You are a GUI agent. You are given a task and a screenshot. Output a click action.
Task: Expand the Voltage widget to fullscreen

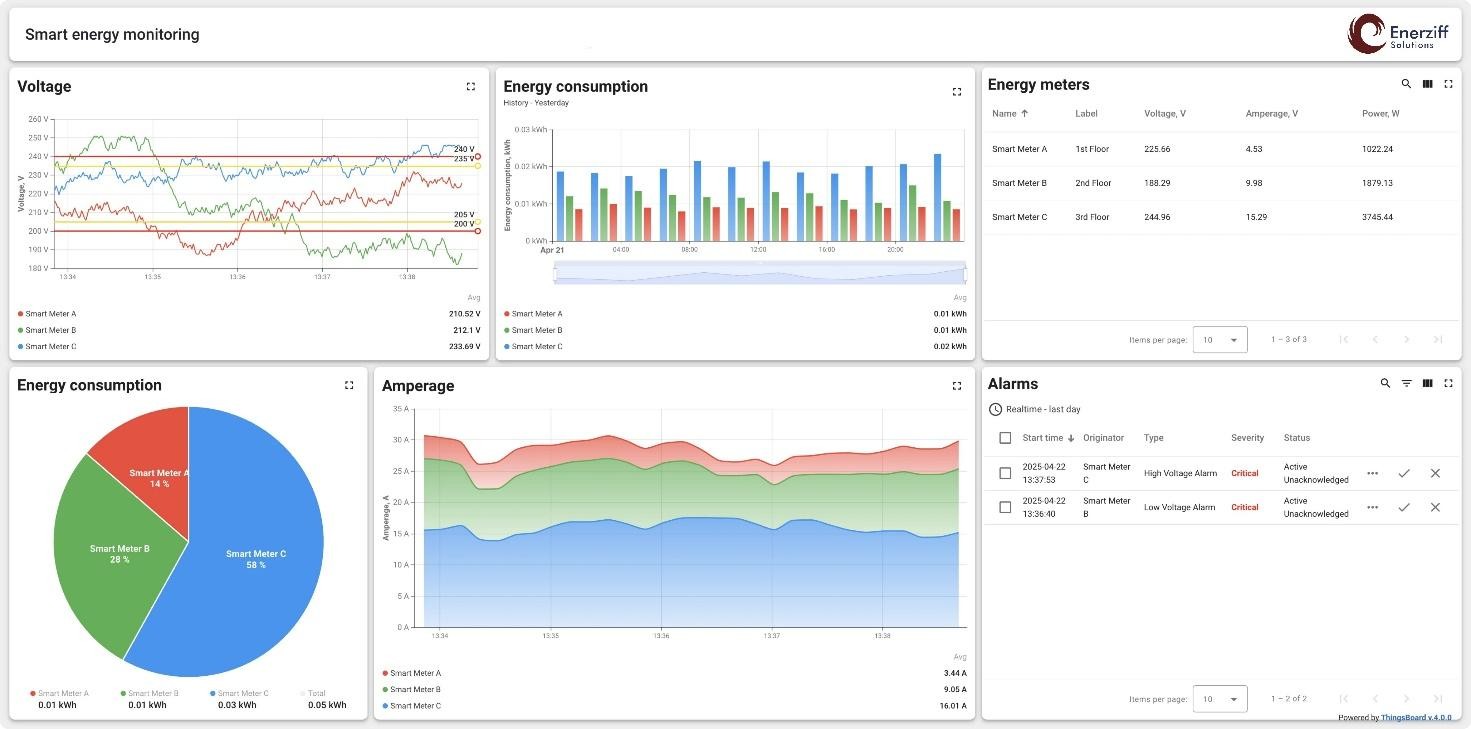pos(471,87)
